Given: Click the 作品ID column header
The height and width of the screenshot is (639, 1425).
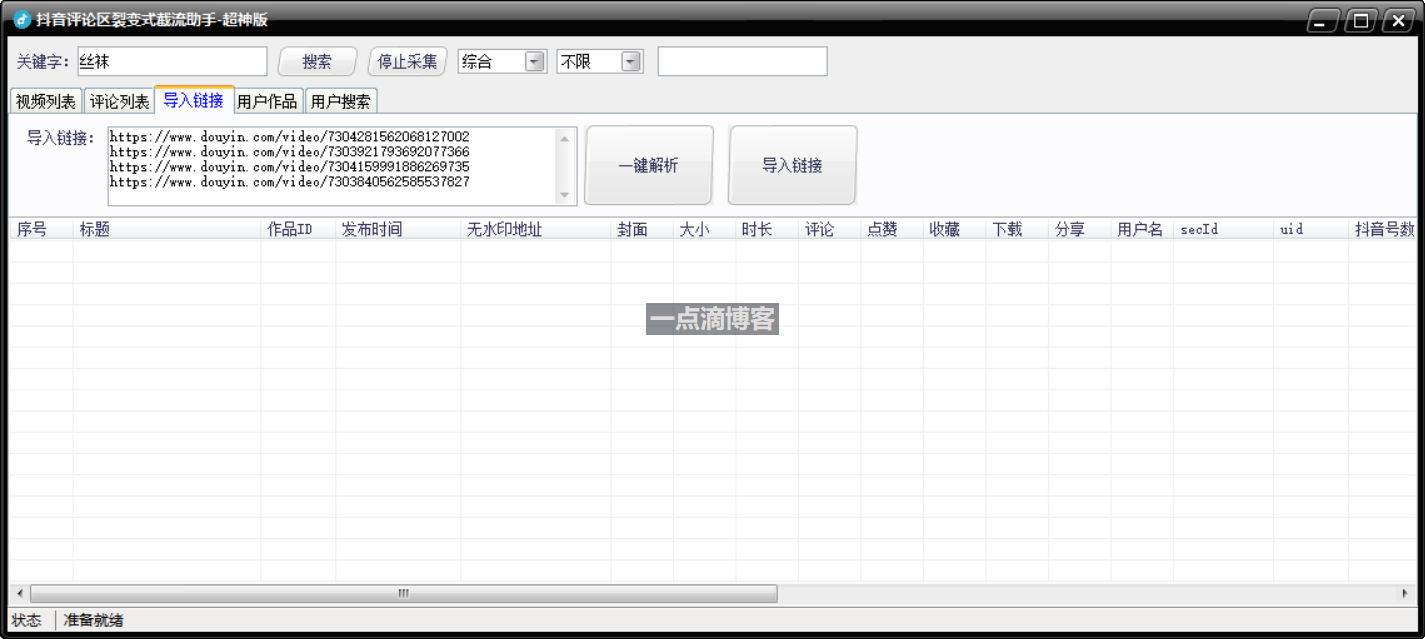Looking at the screenshot, I should (x=298, y=229).
